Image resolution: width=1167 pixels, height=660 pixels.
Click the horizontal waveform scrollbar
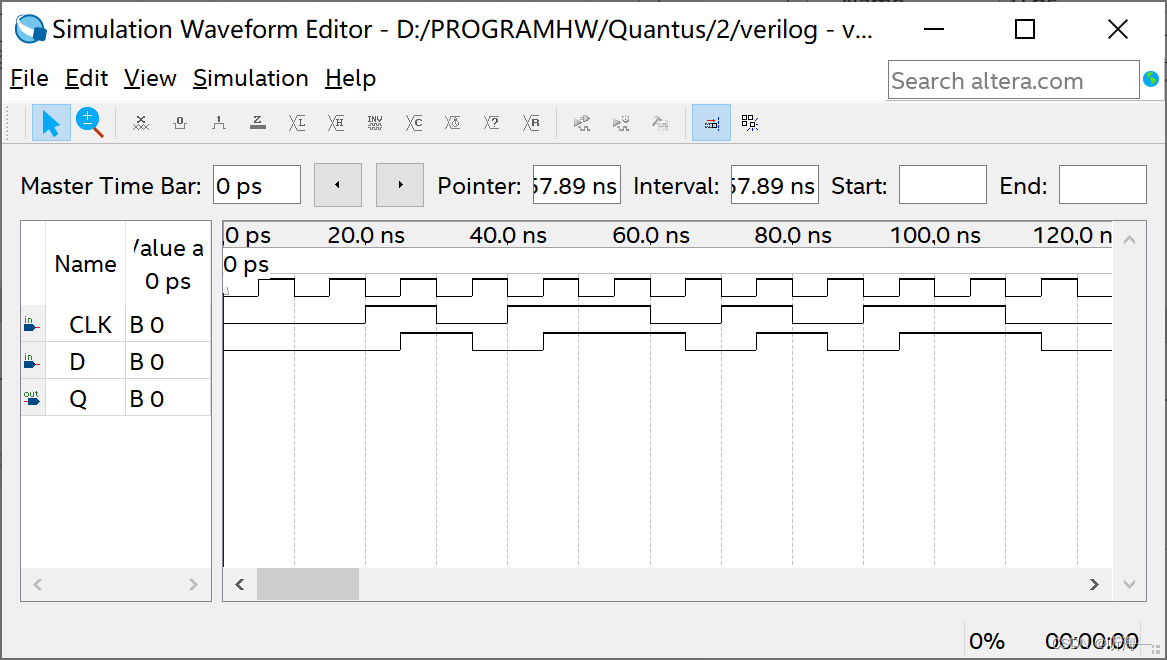[307, 583]
